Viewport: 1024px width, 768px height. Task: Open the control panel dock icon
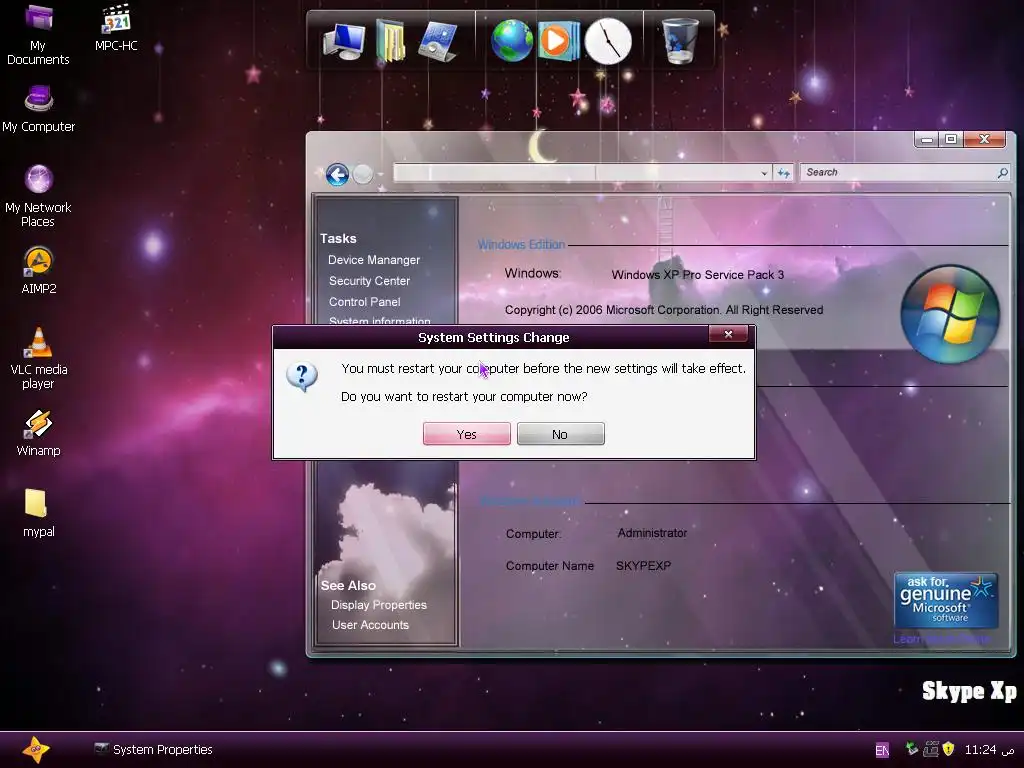[x=438, y=40]
